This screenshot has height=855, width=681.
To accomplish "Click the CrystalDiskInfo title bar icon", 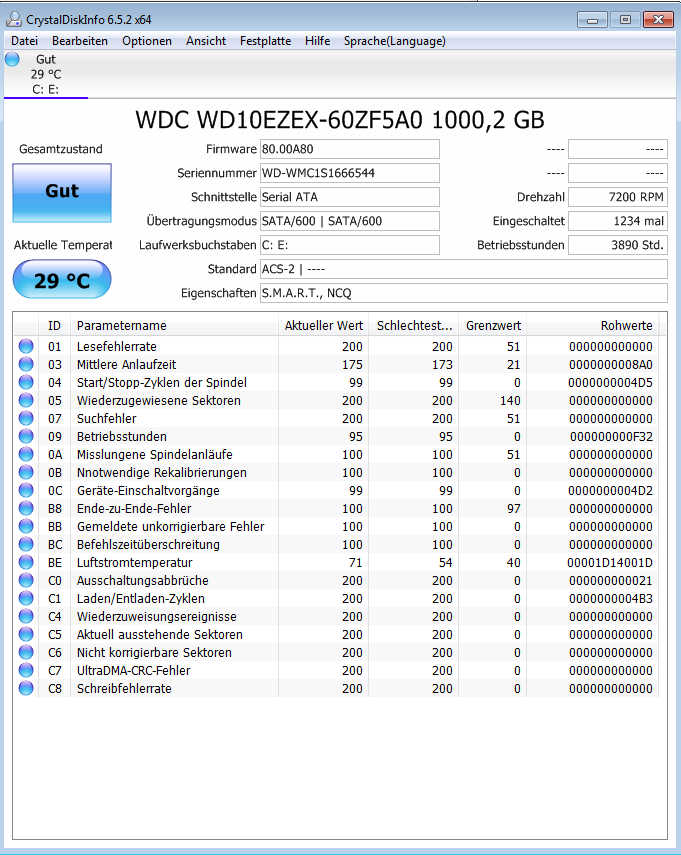I will 13,20.
